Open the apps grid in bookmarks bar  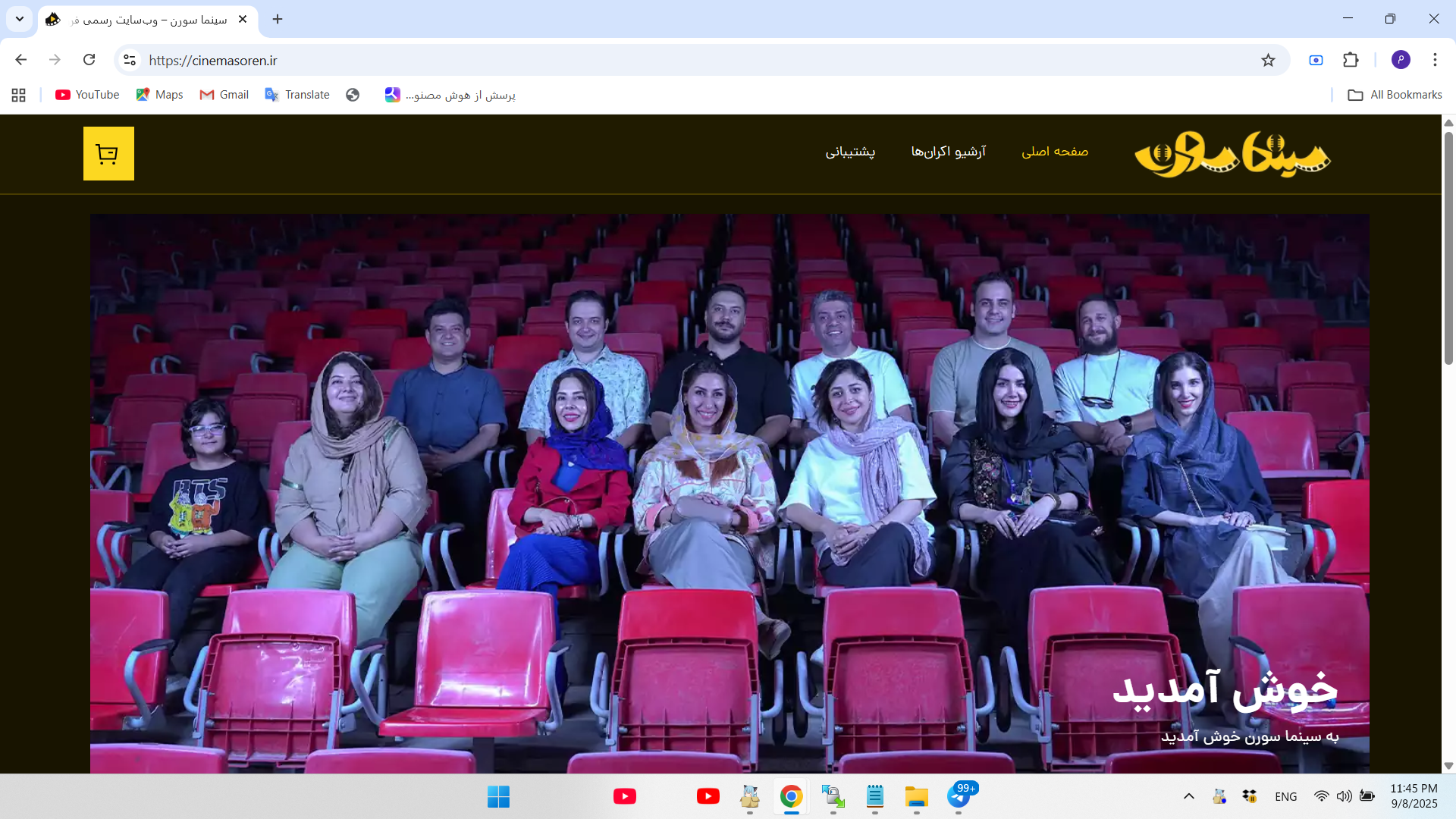(x=19, y=95)
